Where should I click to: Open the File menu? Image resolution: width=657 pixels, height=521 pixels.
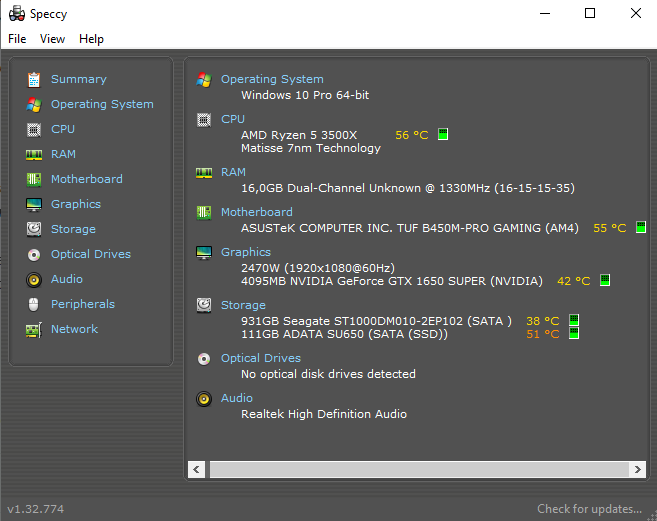pos(17,39)
